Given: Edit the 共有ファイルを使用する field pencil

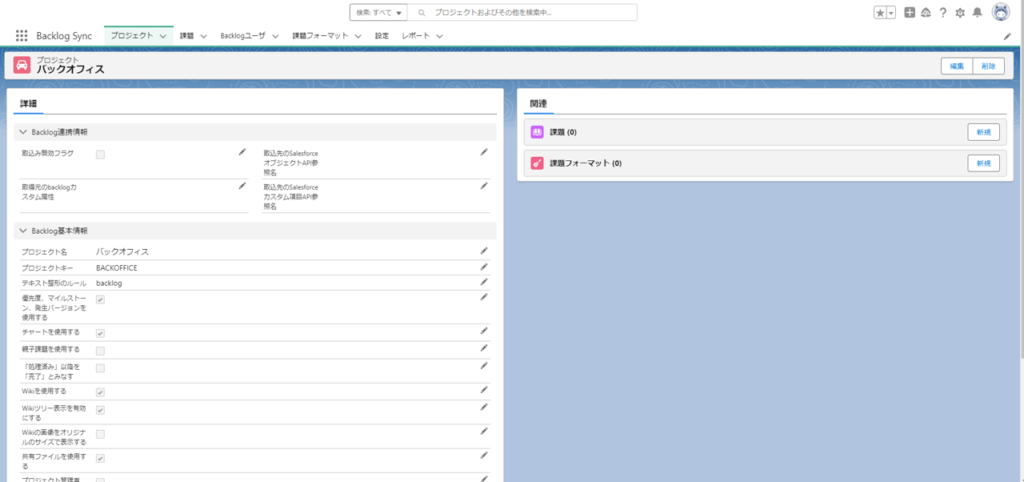Looking at the screenshot, I should [484, 455].
